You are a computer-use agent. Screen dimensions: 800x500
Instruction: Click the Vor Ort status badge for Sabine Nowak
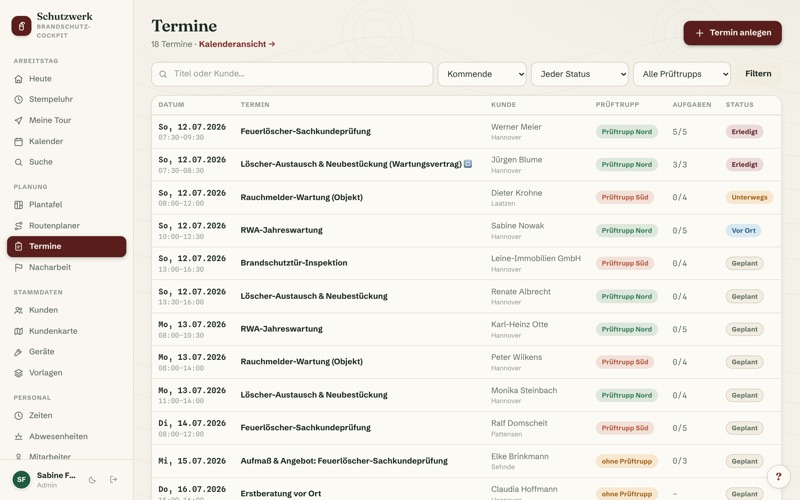743,231
